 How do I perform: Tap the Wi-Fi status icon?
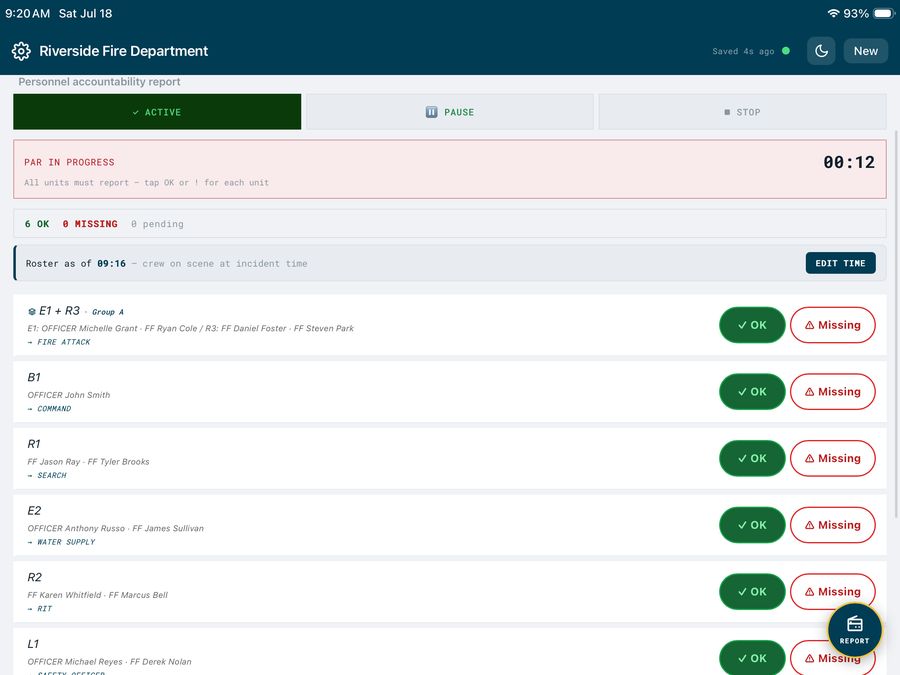tap(833, 13)
